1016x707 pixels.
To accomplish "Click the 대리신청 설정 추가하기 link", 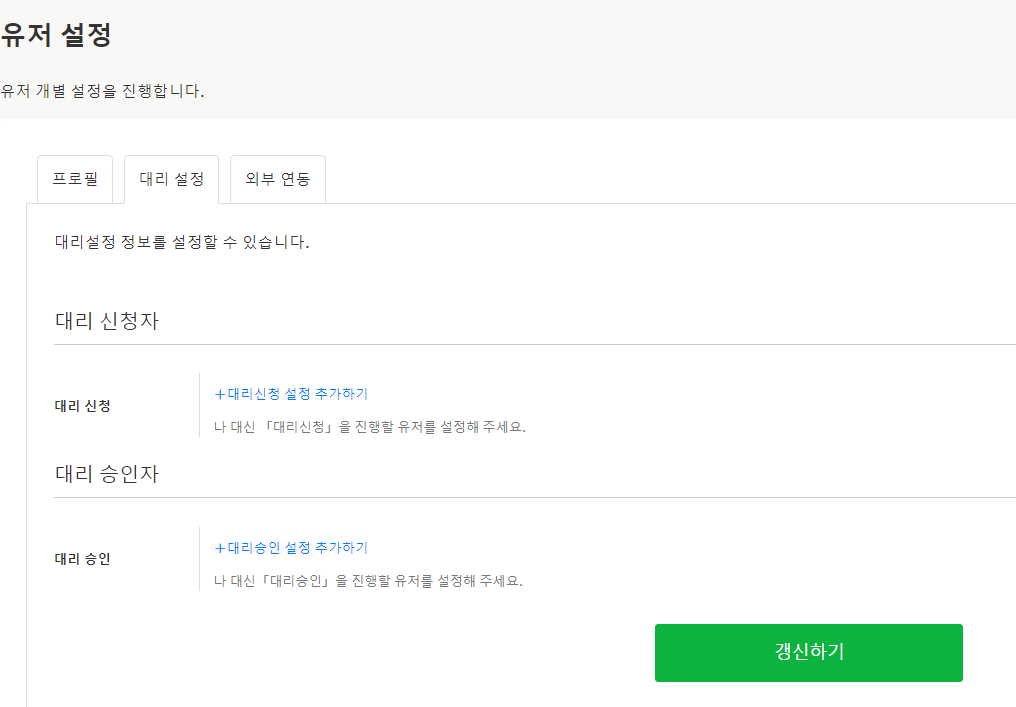I will (x=298, y=394).
